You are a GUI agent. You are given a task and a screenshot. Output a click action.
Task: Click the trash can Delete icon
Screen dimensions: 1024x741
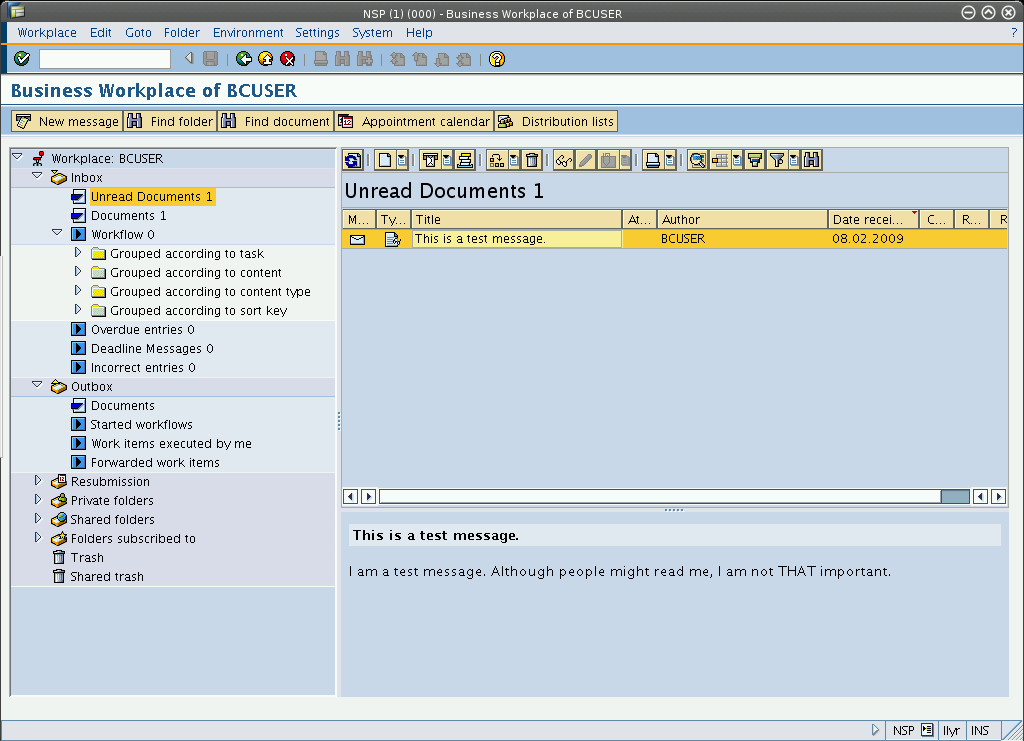(x=532, y=160)
